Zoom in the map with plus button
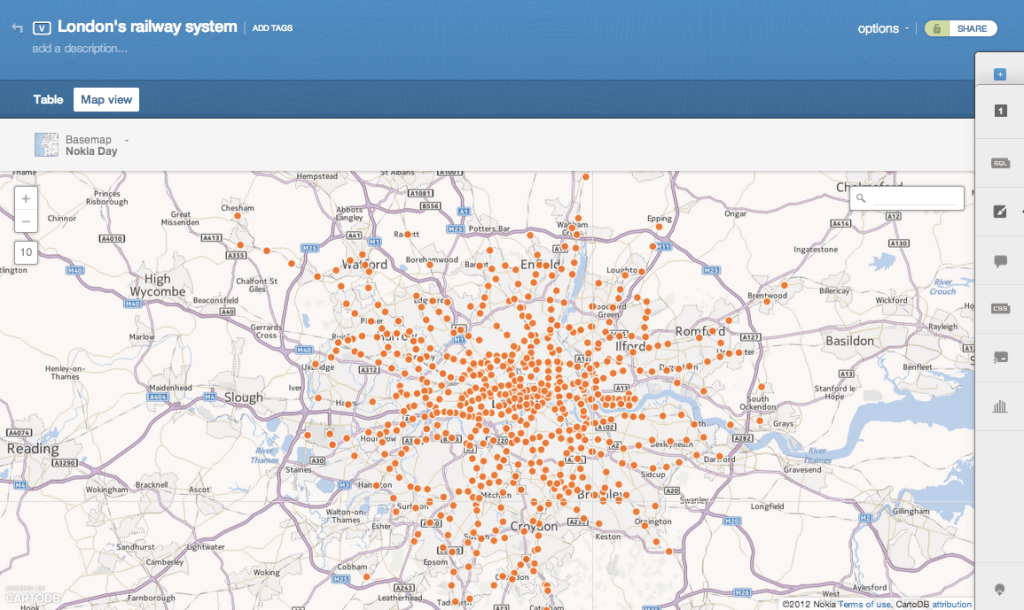The width and height of the screenshot is (1024, 610). point(27,198)
